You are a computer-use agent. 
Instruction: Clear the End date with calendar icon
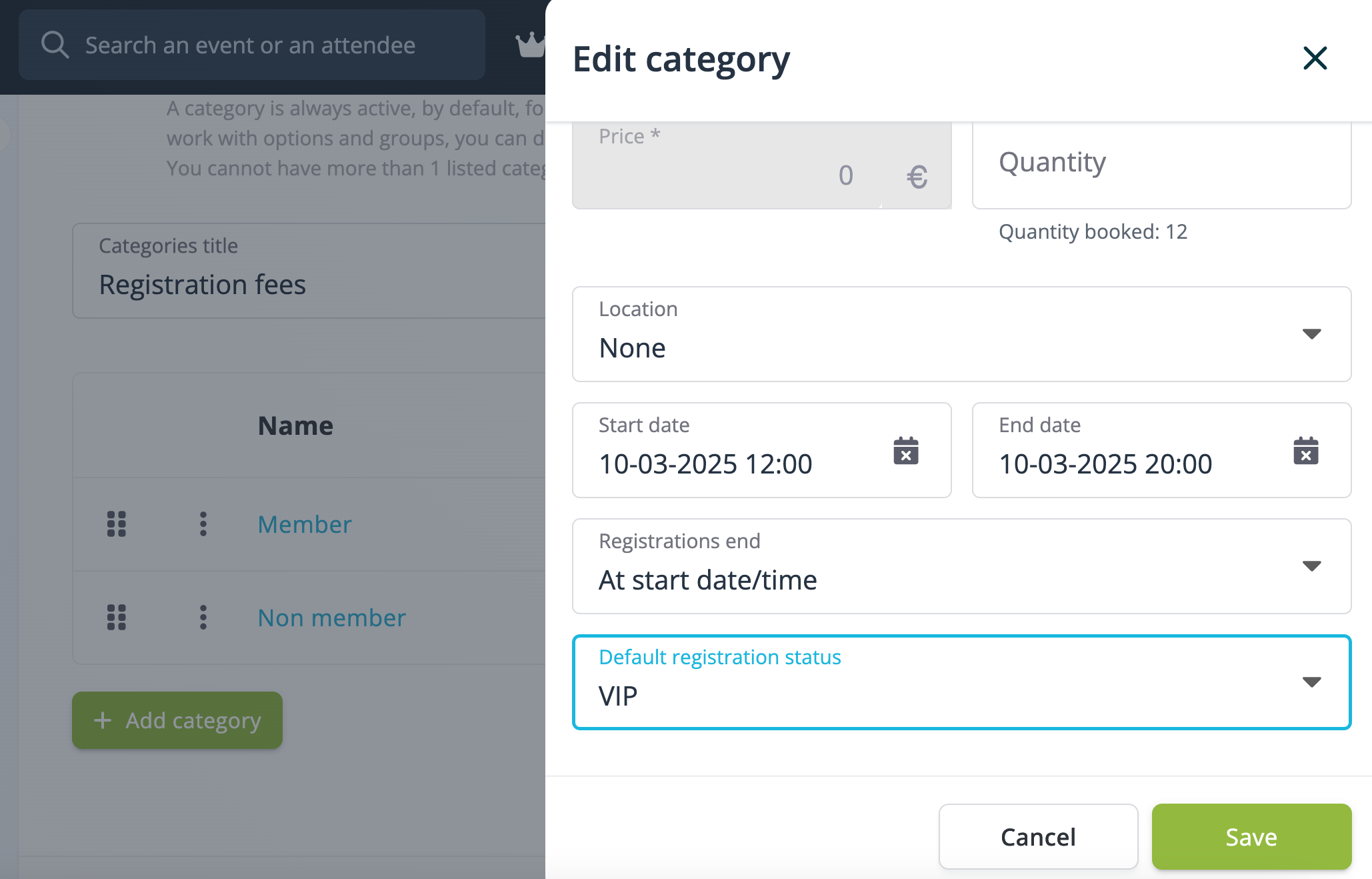pos(1305,451)
